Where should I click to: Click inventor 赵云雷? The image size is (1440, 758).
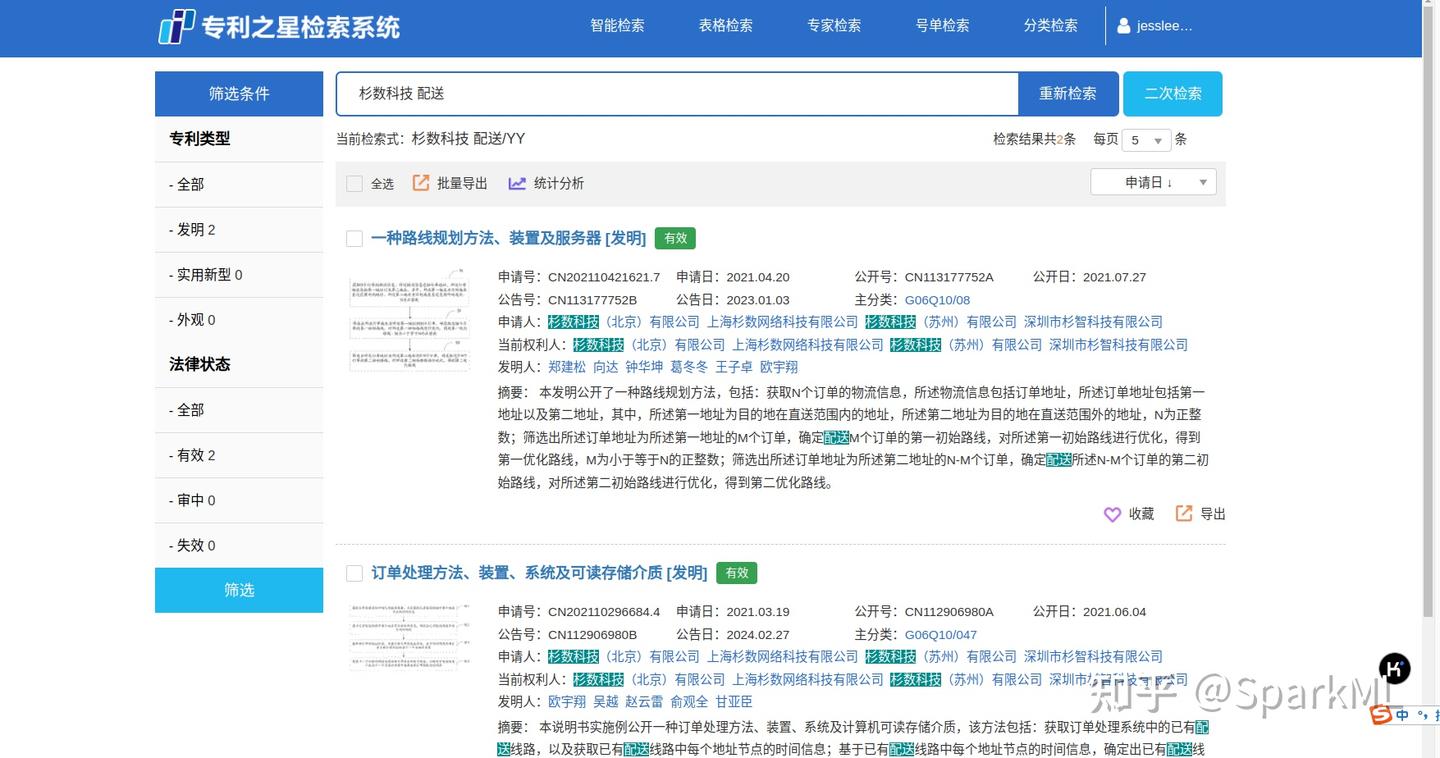[x=644, y=702]
